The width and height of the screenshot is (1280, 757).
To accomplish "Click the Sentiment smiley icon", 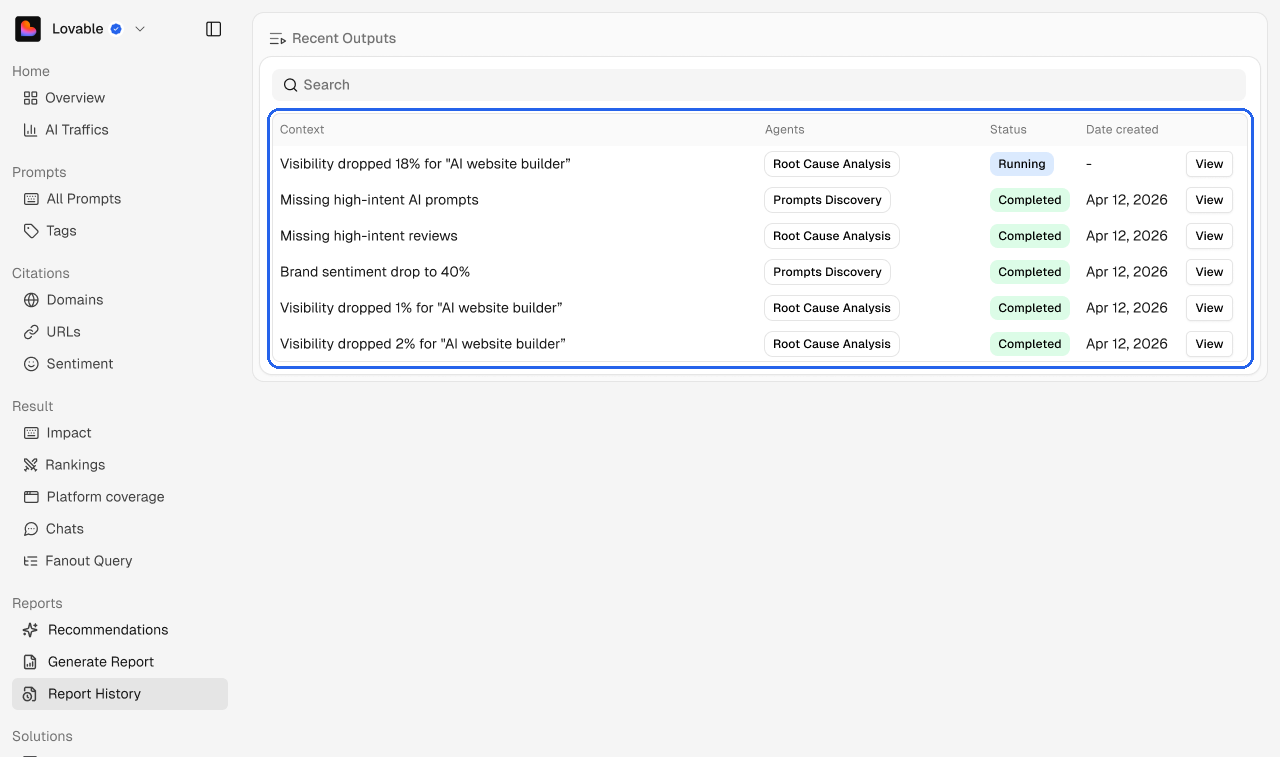I will tap(31, 364).
